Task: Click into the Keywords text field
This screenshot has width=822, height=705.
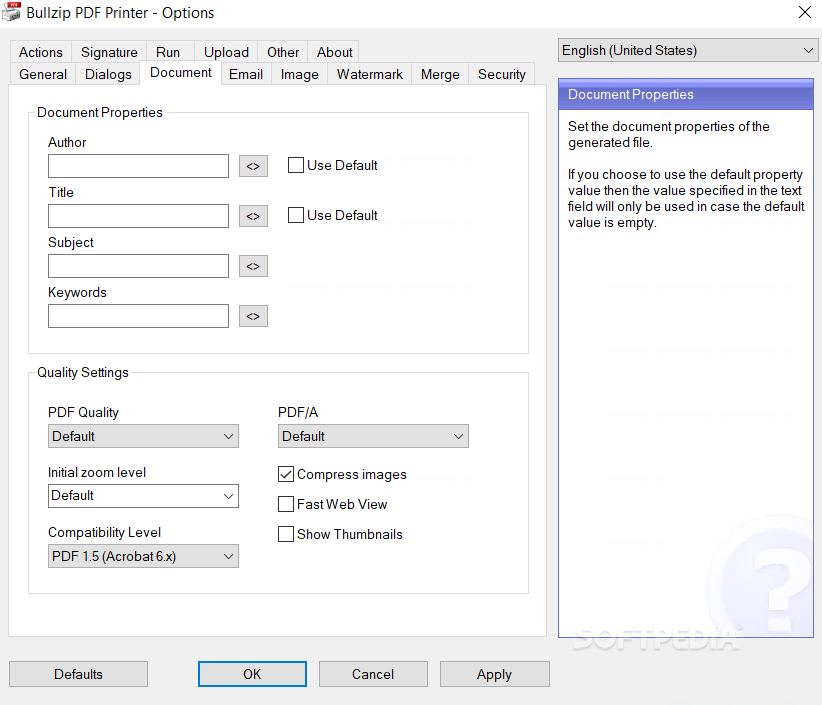Action: coord(138,316)
